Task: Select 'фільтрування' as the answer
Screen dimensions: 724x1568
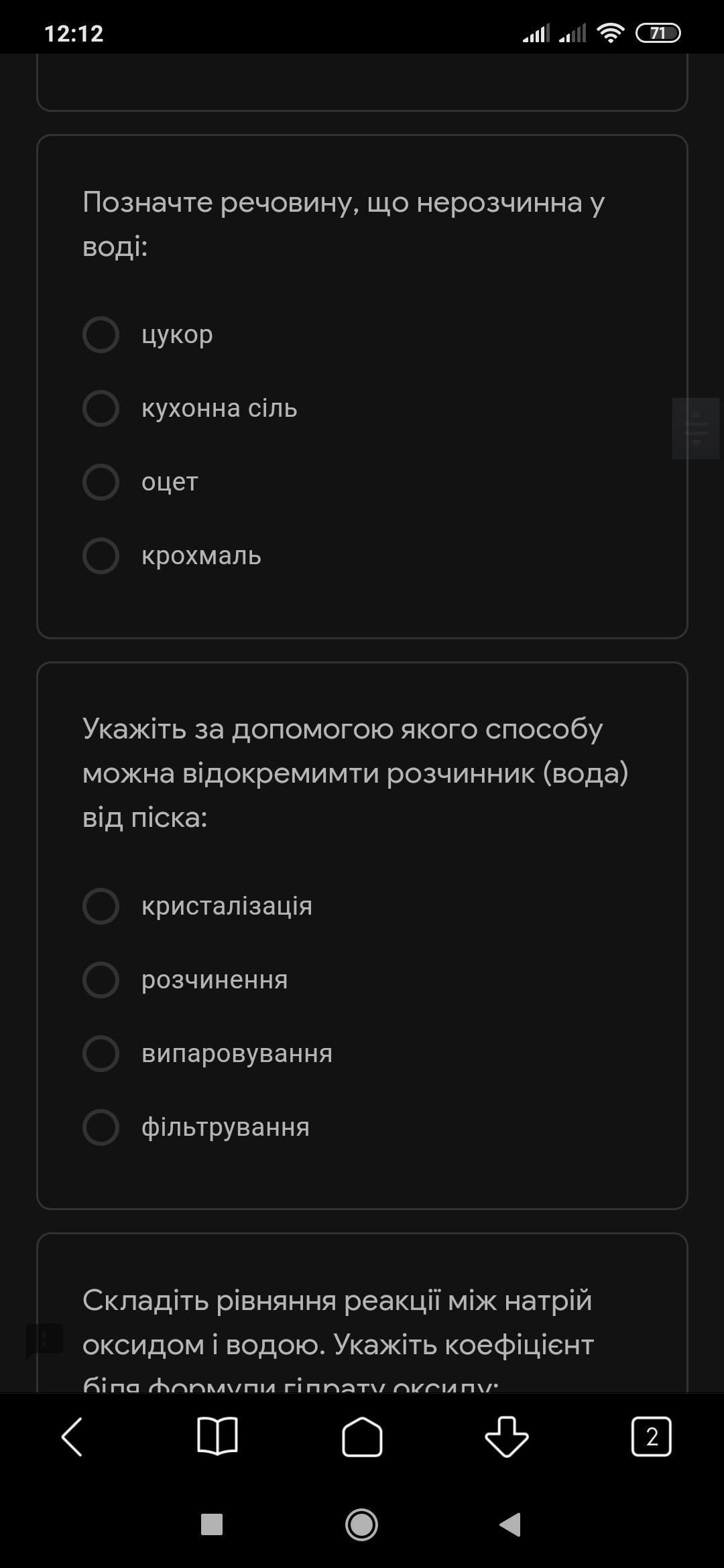Action: click(101, 1127)
